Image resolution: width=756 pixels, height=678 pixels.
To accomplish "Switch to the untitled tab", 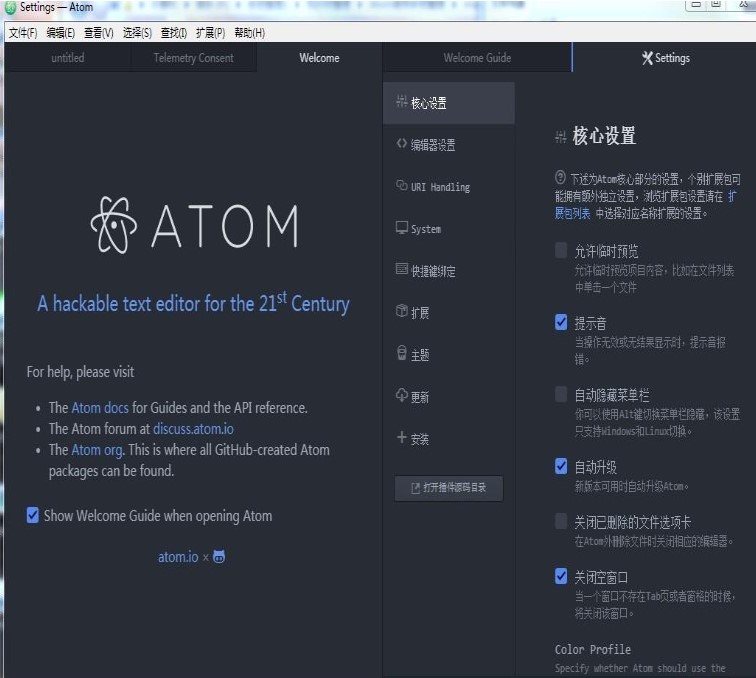I will tap(68, 58).
